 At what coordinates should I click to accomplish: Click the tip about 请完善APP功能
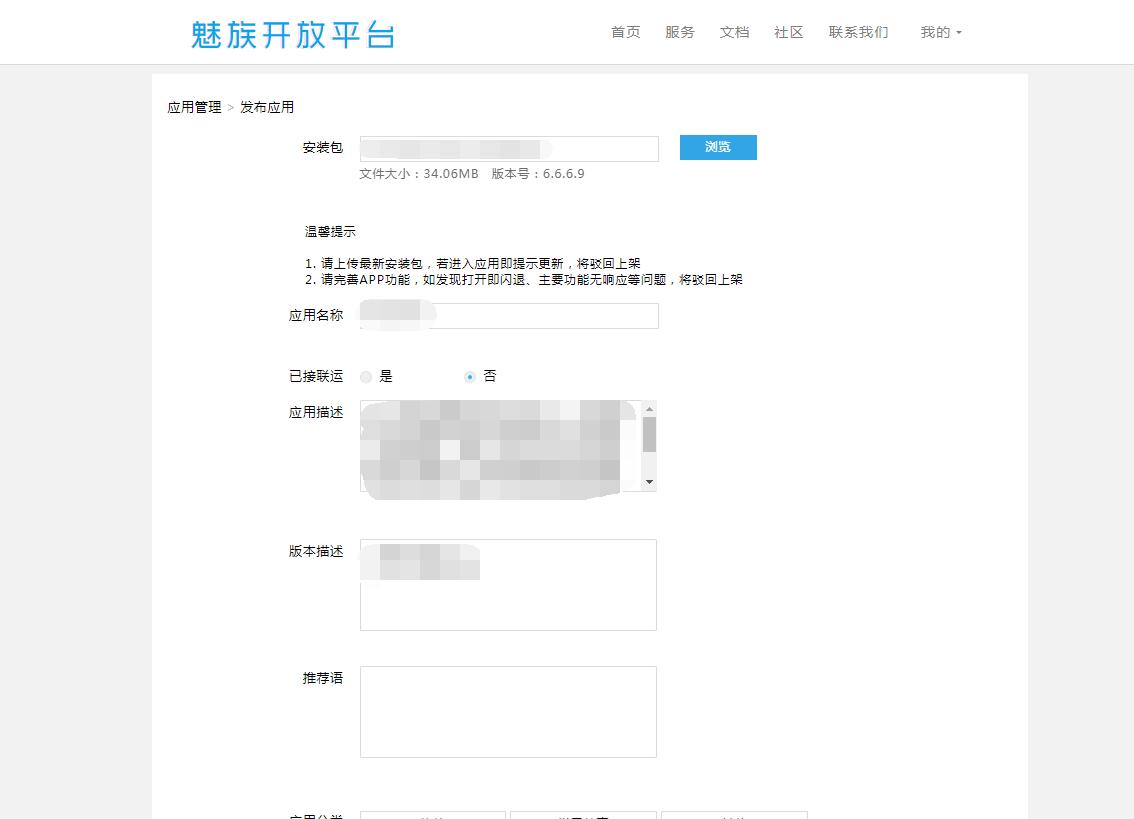tap(524, 279)
